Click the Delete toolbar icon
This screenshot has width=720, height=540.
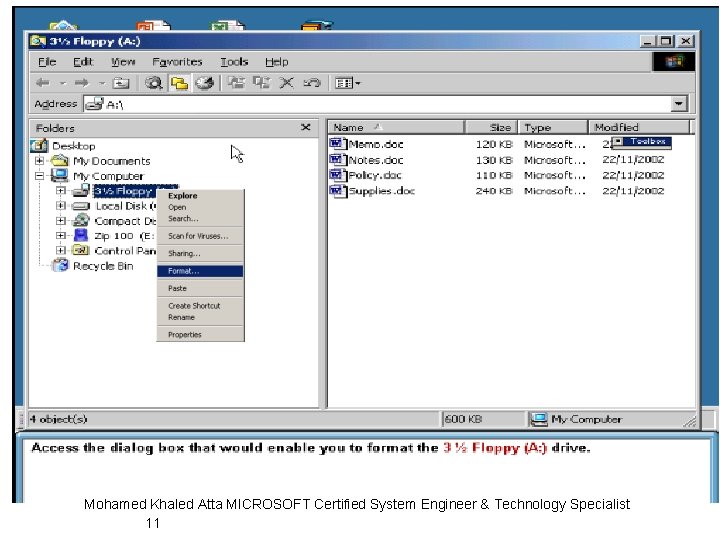pos(287,83)
